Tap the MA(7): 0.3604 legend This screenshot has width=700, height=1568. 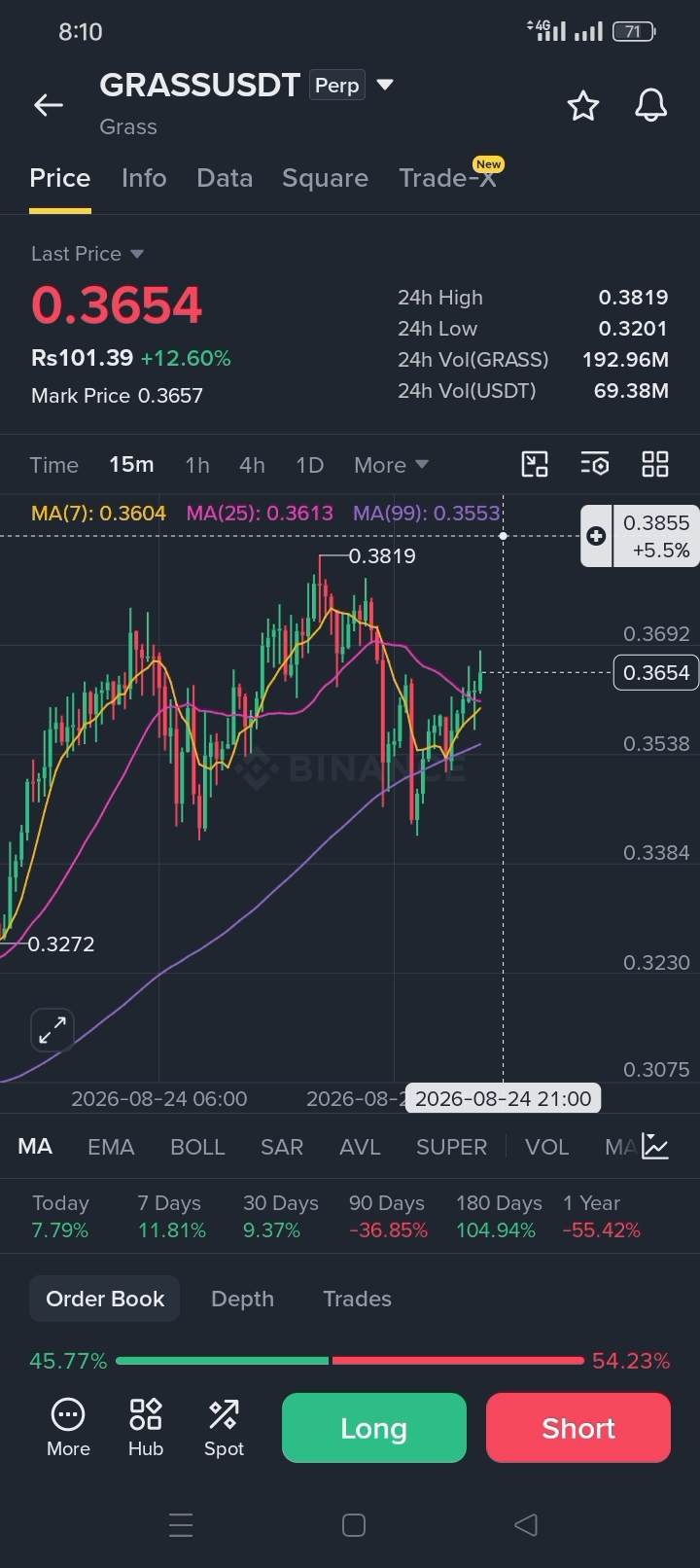(98, 513)
